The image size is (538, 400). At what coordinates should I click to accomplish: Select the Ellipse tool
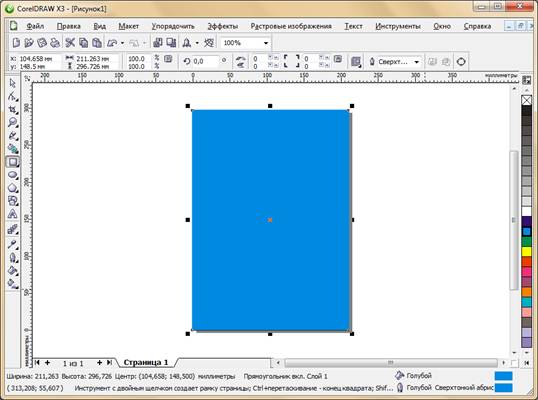pyautogui.click(x=13, y=175)
